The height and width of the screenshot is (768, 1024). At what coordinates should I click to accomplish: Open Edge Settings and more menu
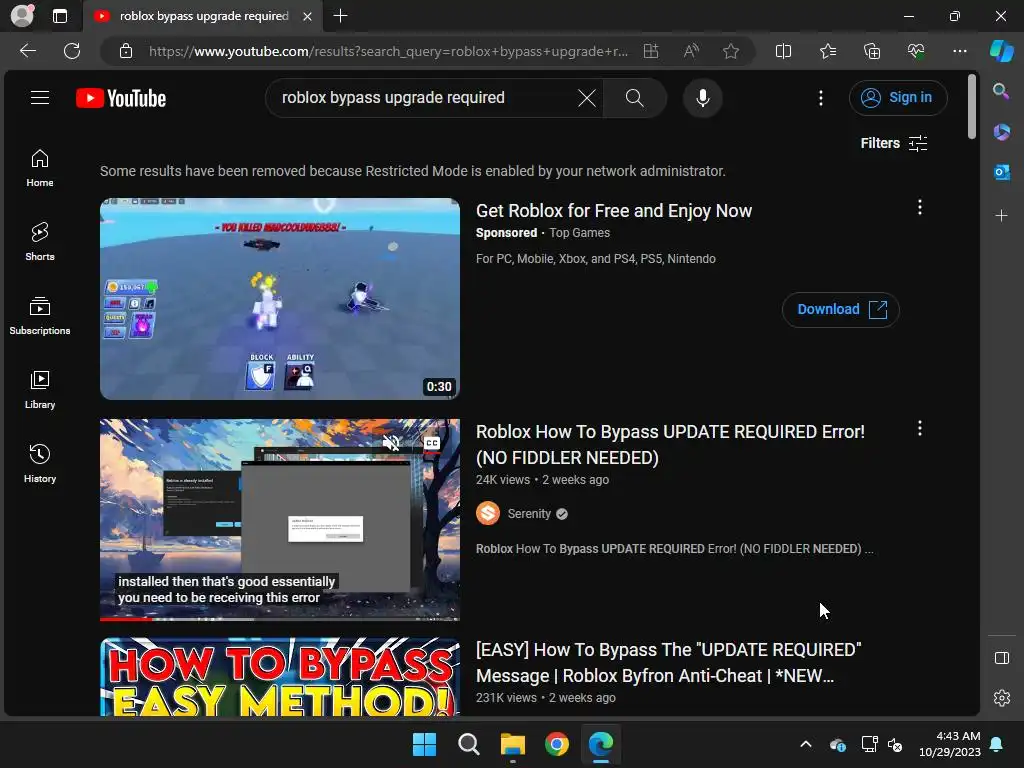click(x=959, y=51)
